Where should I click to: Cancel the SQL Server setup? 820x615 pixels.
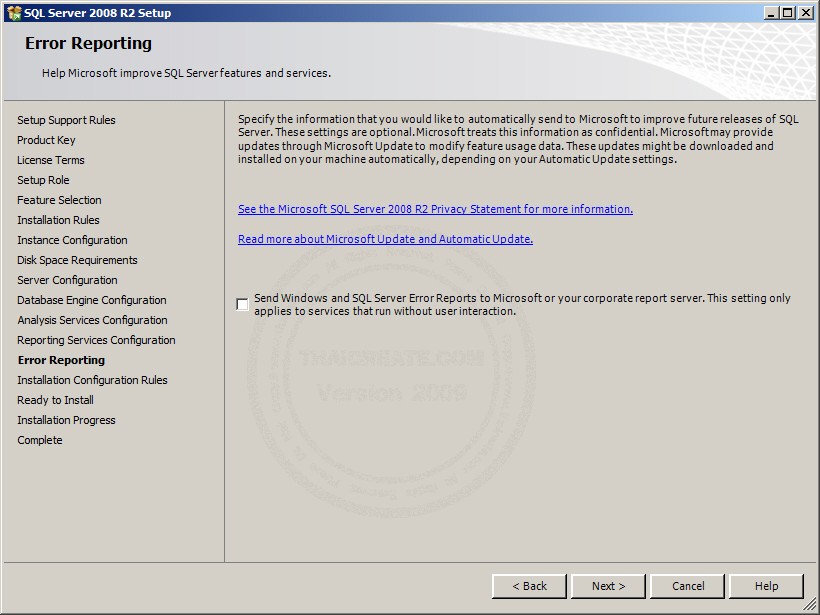688,586
